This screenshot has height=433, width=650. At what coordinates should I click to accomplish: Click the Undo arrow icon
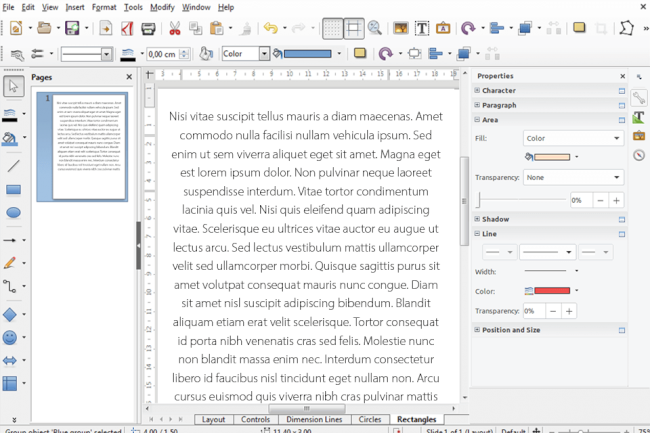271,28
